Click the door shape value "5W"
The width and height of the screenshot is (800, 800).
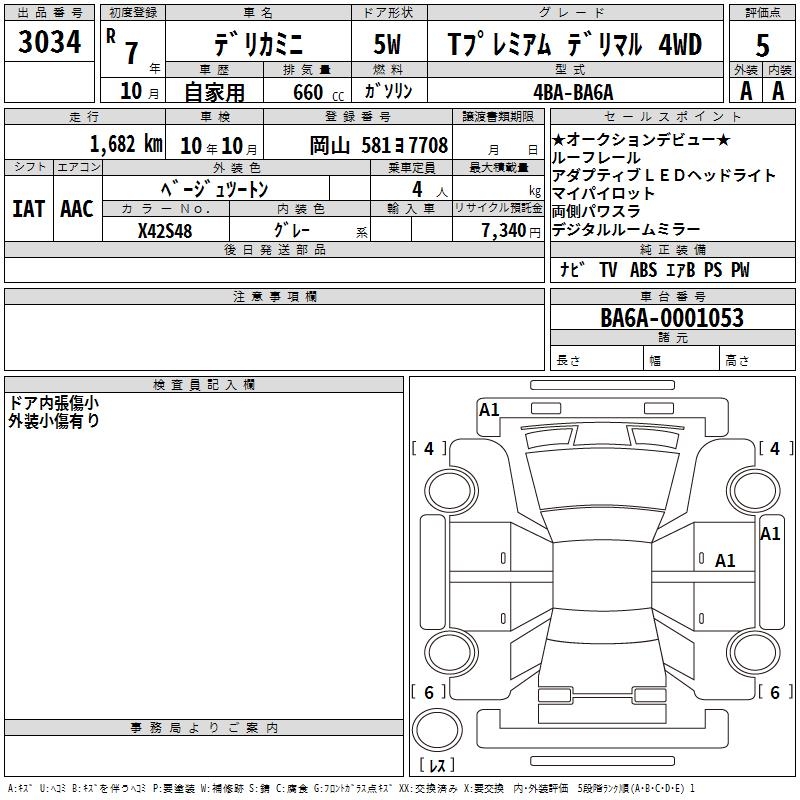click(x=387, y=44)
